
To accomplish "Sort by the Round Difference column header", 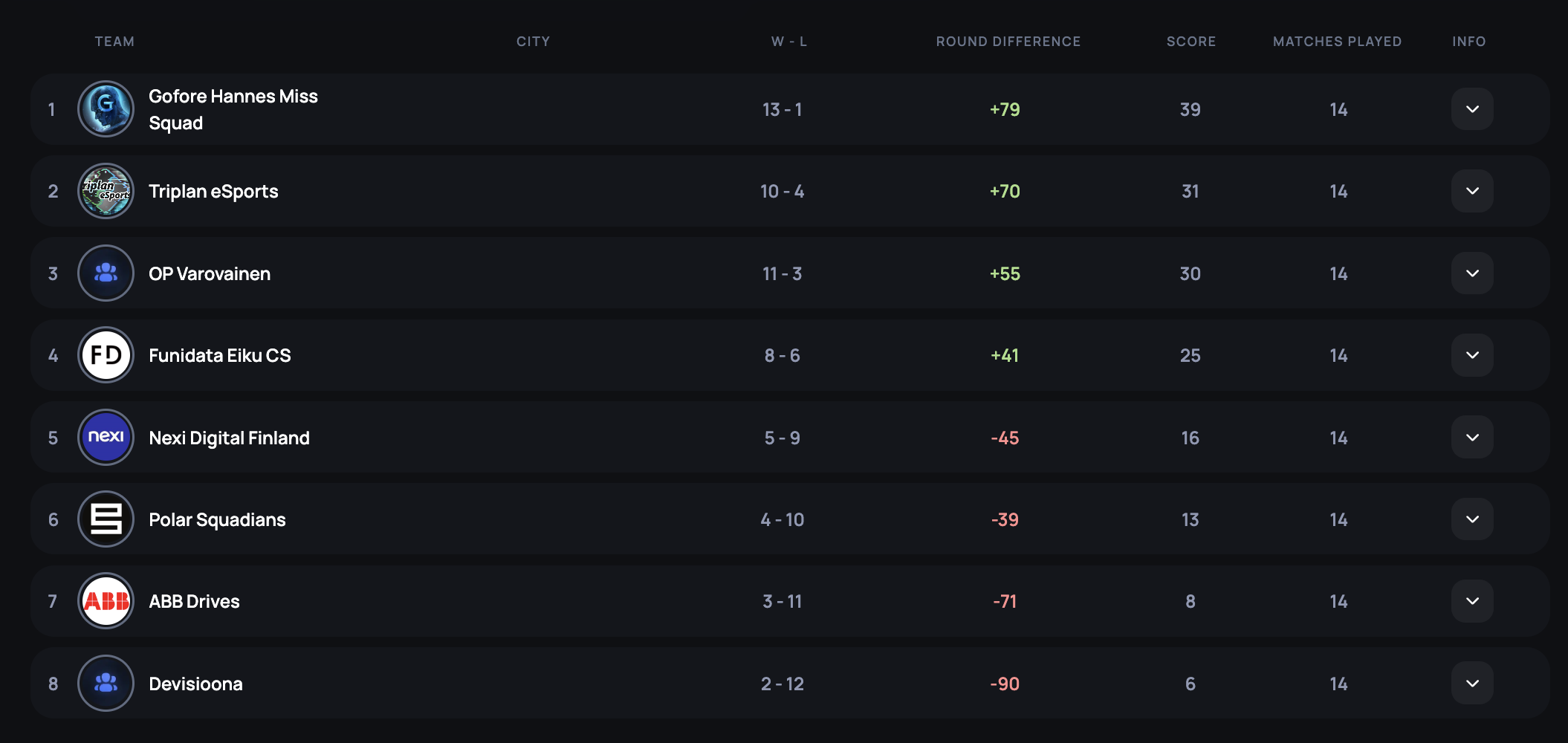I will coord(1008,42).
